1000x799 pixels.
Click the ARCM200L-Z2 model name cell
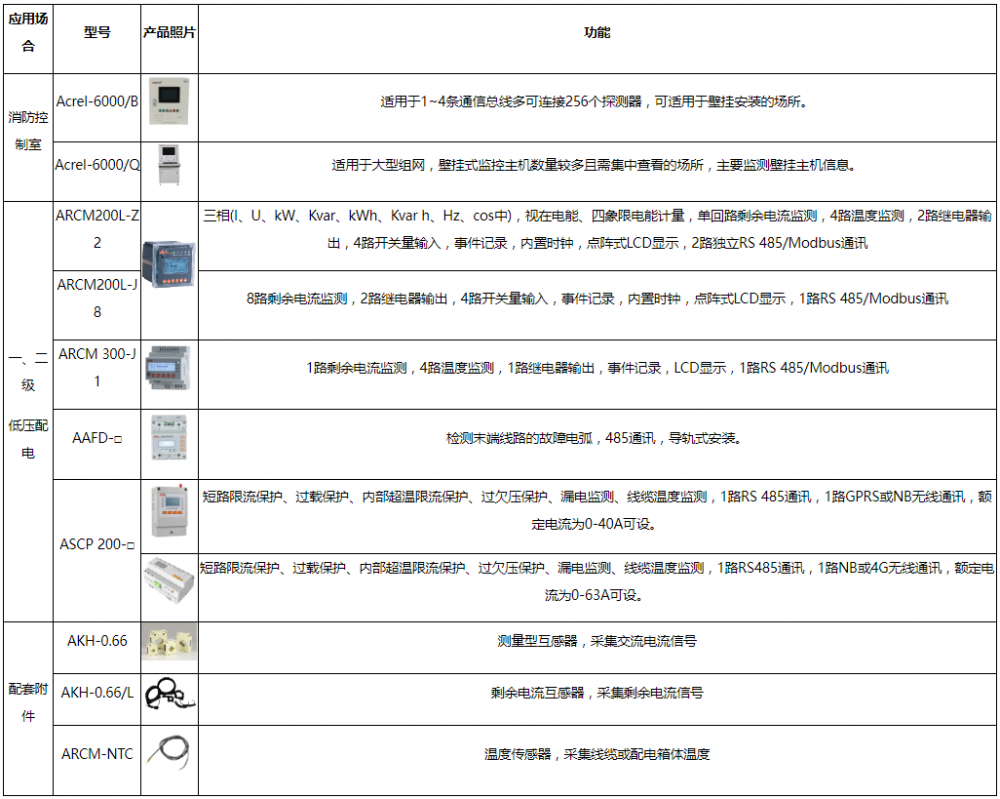click(x=97, y=230)
